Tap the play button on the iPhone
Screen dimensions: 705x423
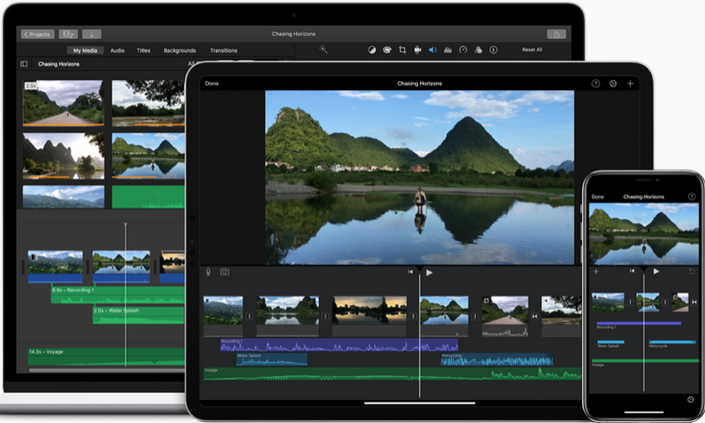[656, 271]
